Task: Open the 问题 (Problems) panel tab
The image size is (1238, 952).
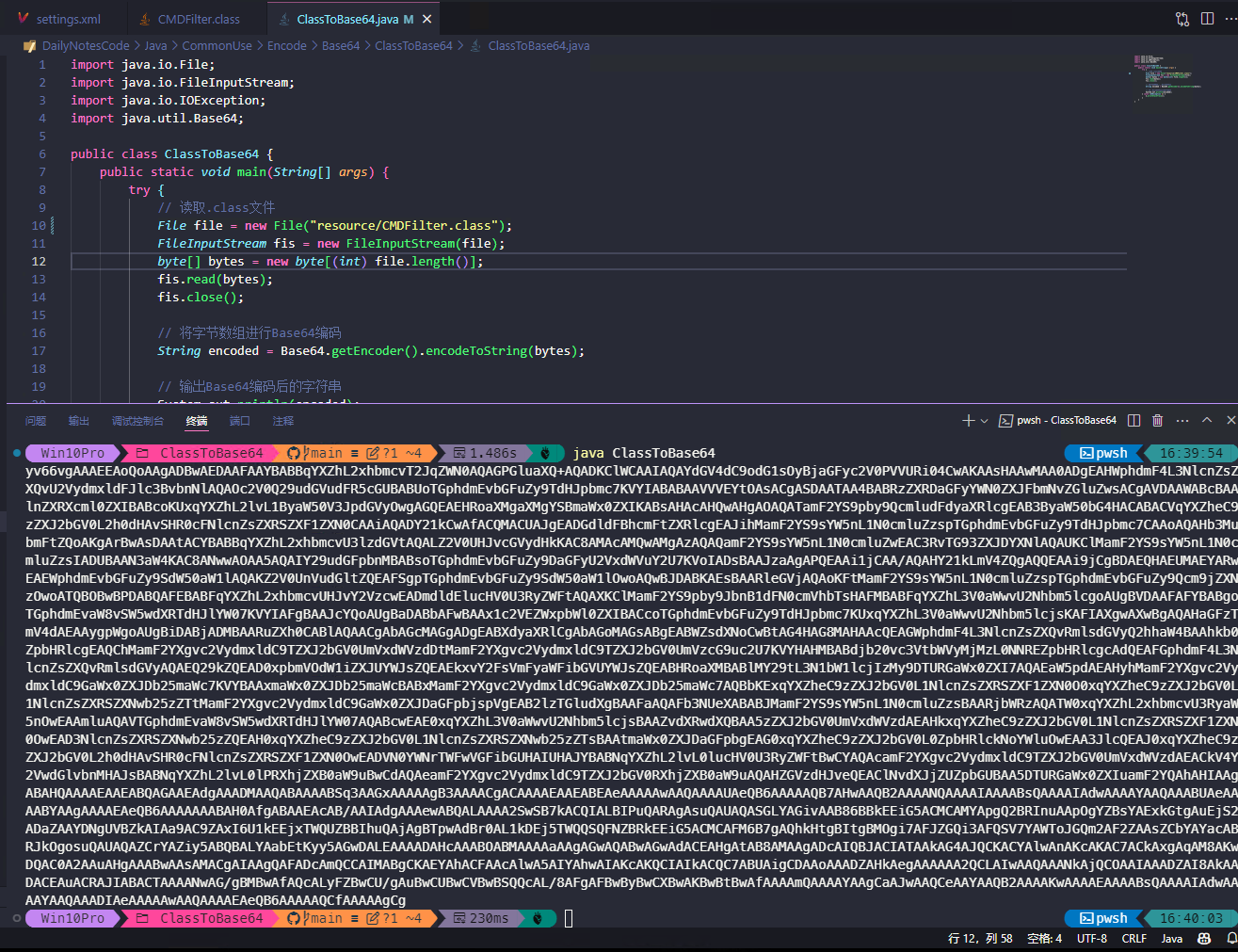Action: tap(36, 421)
